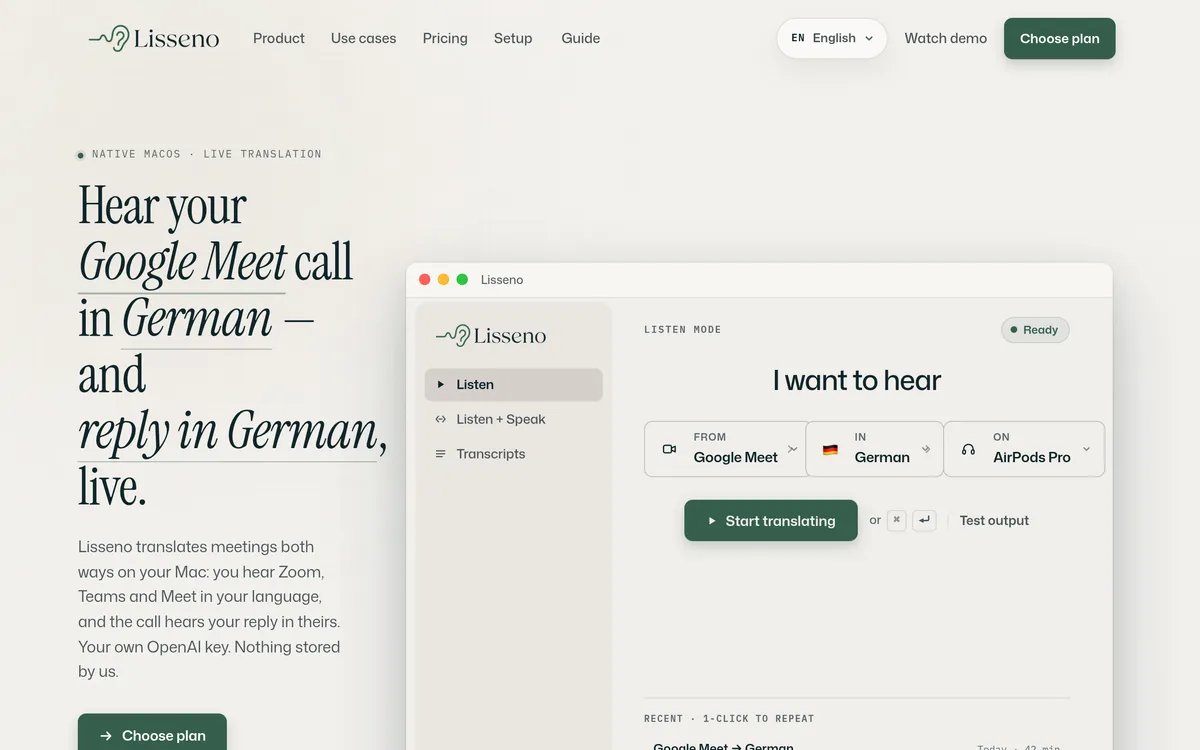Click the green dot beside the Native macOS label
This screenshot has width=1200, height=750.
pyautogui.click(x=81, y=155)
